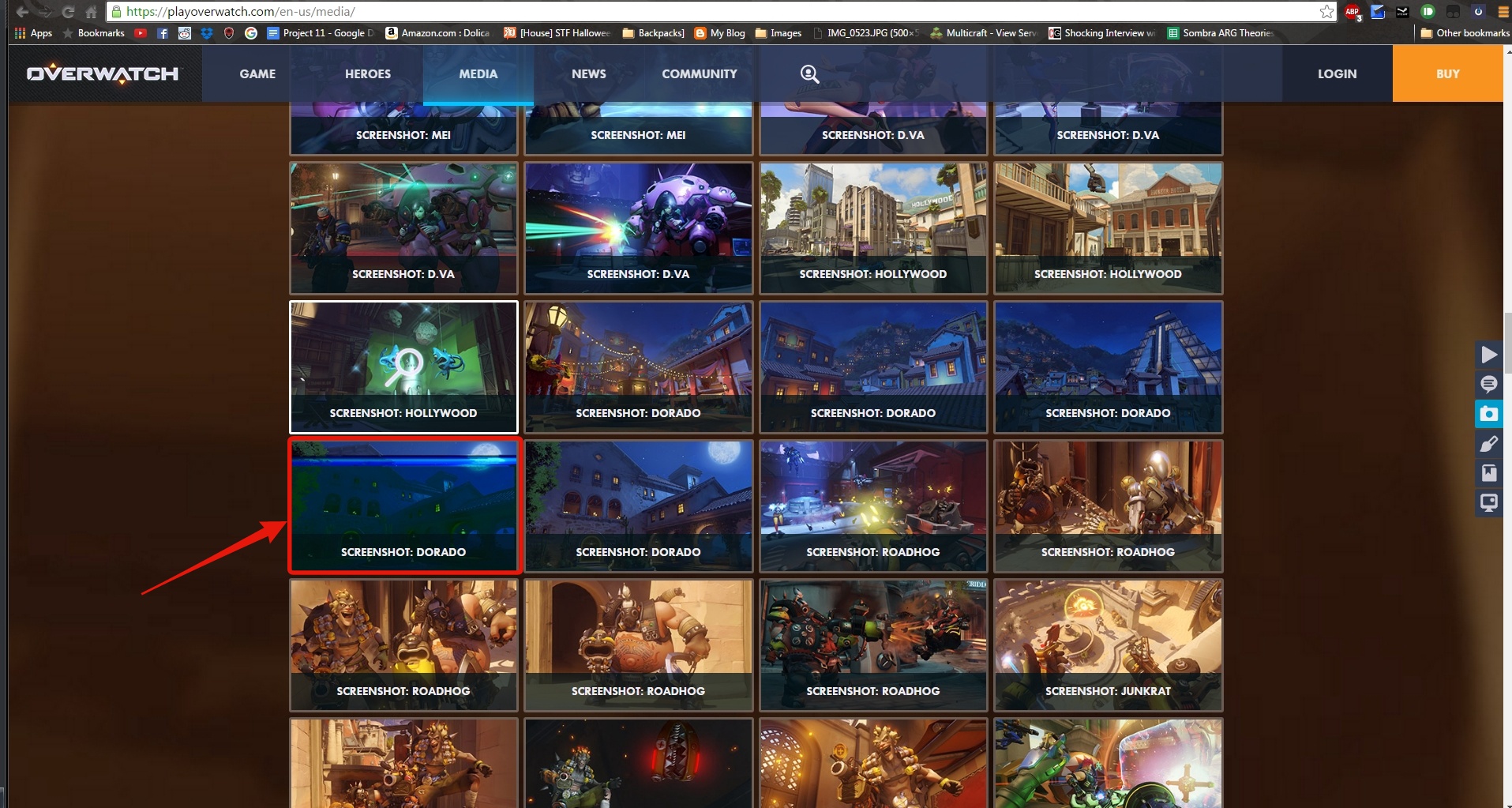This screenshot has height=808, width=1512.
Task: Select the MEDIA tab
Action: [x=478, y=73]
